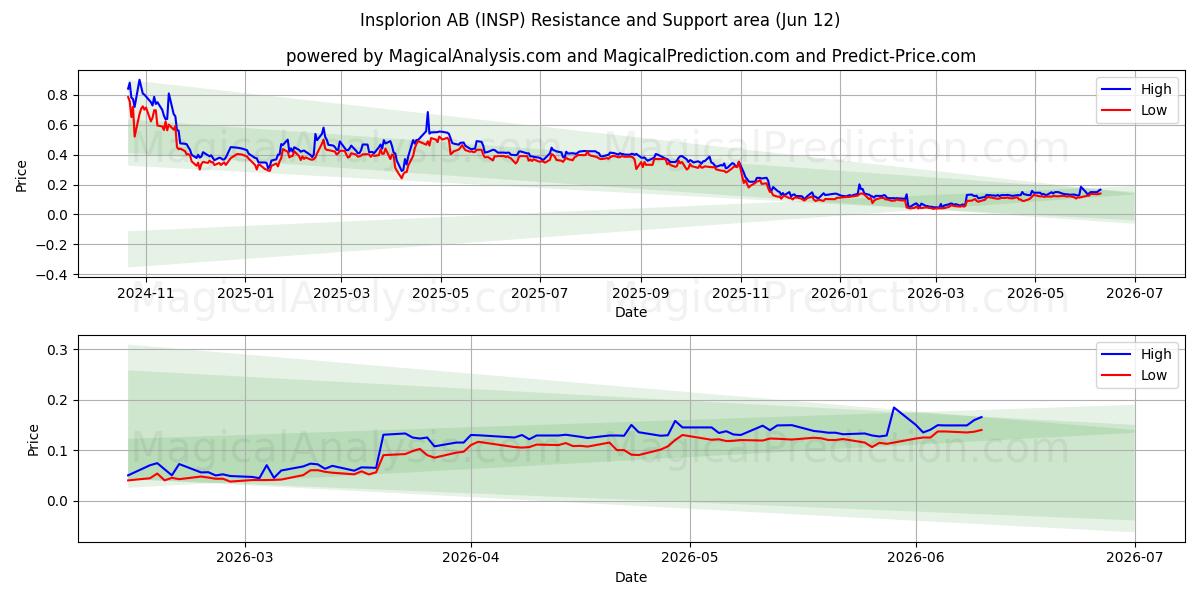Viewport: 1200px width, 600px height.
Task: Click the '2024-11' x-axis label in top chart
Action: coord(146,294)
